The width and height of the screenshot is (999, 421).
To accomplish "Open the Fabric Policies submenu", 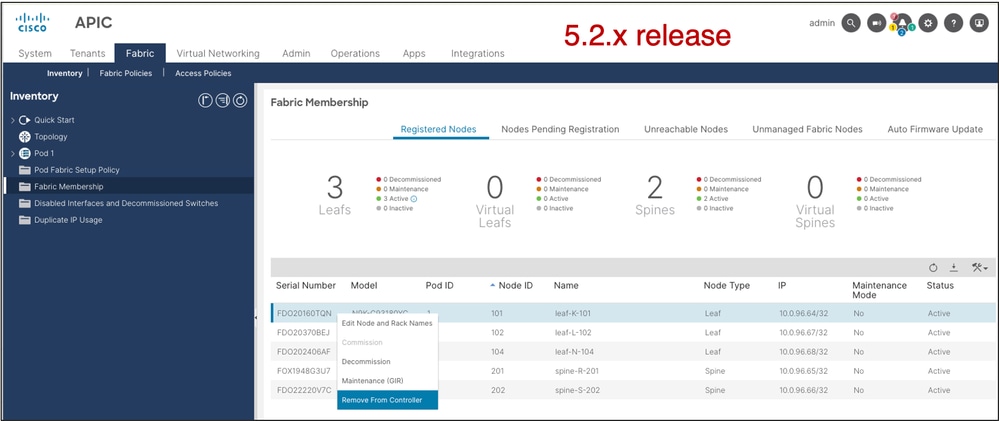I will coord(126,73).
